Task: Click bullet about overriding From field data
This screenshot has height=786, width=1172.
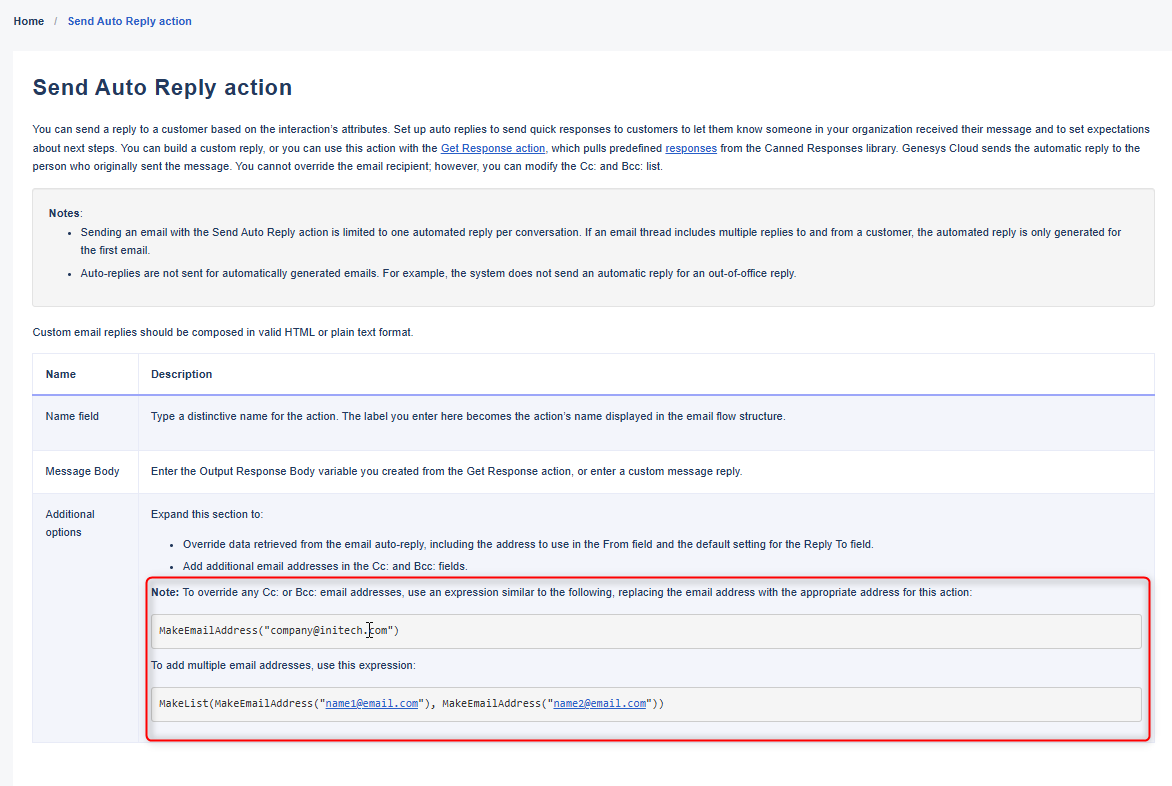Action: tap(528, 544)
